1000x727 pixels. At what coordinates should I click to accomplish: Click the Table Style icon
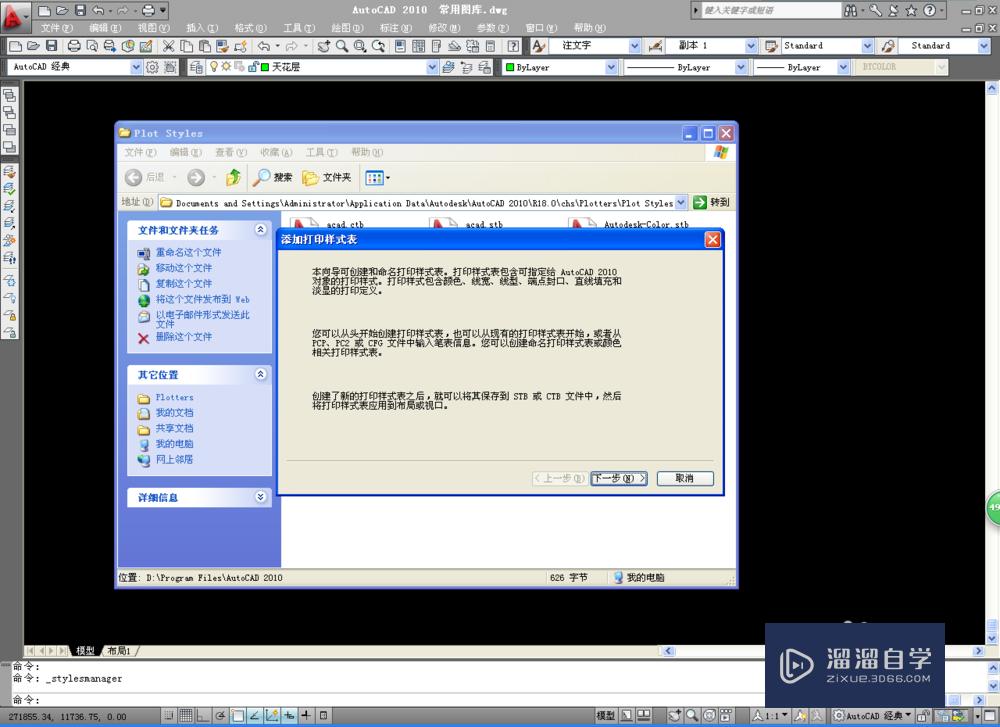point(772,46)
